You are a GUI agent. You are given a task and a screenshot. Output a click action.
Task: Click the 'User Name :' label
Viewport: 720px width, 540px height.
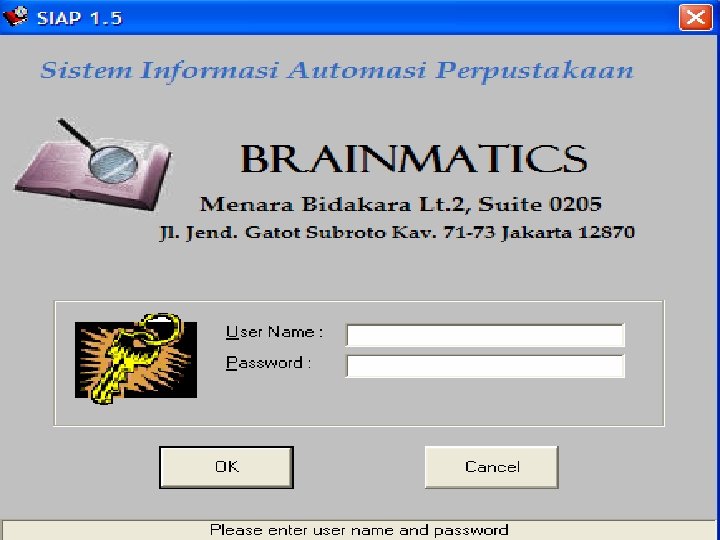274,332
